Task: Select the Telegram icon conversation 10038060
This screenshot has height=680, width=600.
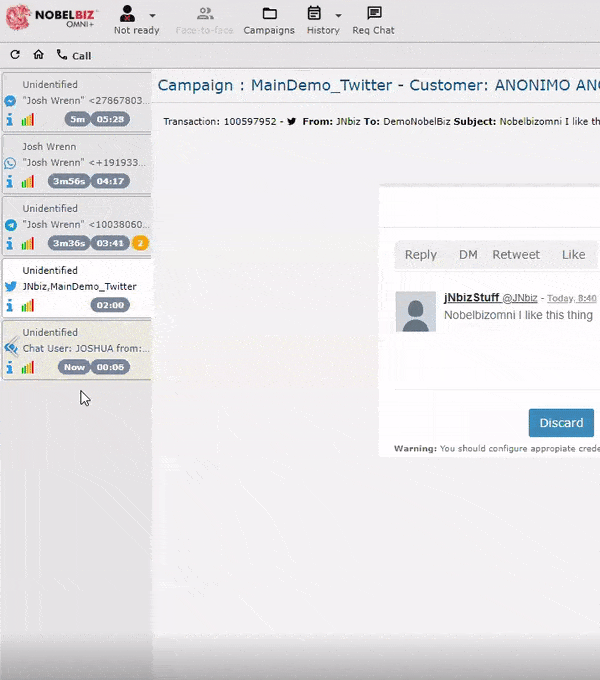Action: (10, 225)
